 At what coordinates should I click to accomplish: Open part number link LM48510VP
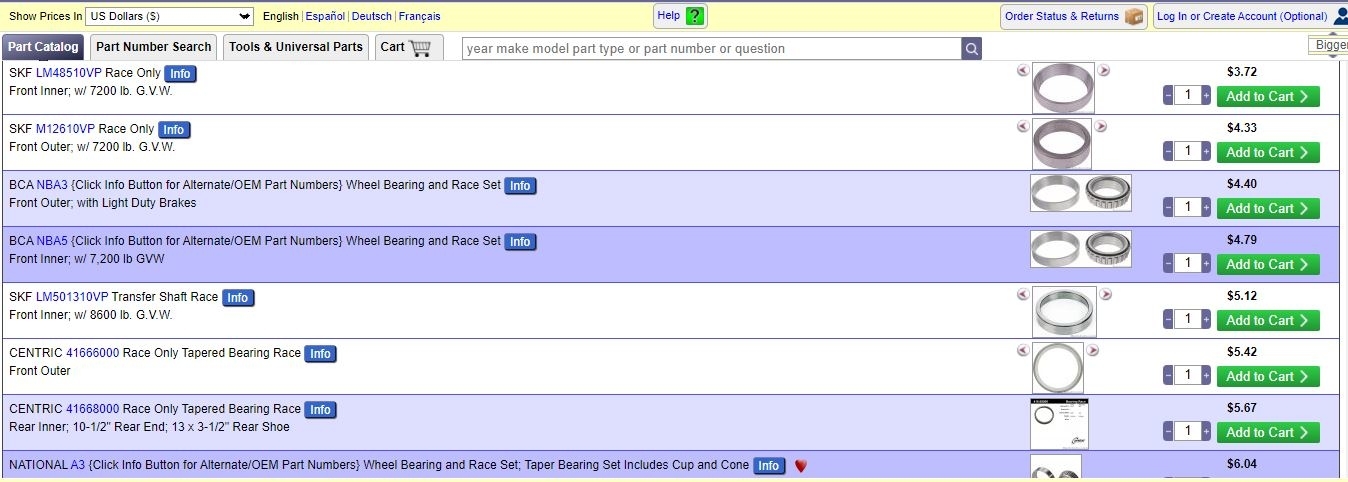(x=69, y=73)
